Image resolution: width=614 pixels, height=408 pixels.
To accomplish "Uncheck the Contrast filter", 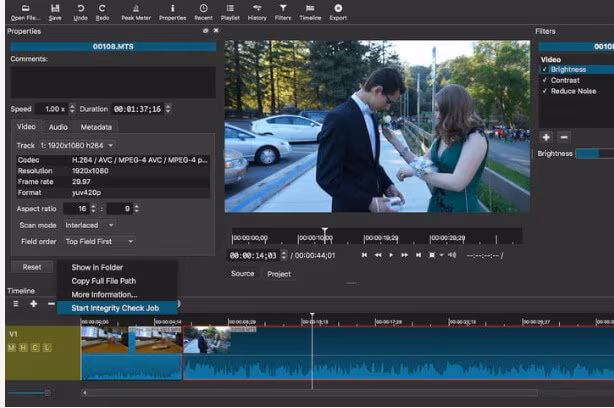I will tap(544, 79).
